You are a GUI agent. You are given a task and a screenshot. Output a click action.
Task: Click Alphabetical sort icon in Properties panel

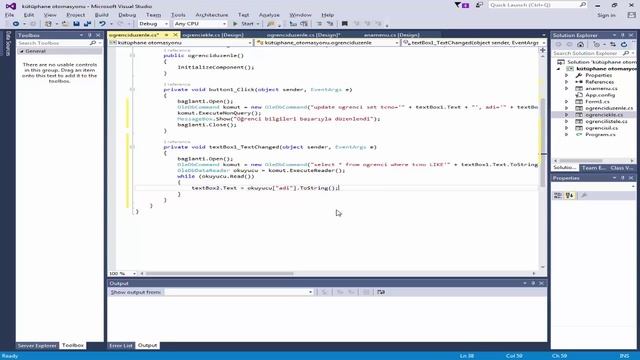click(x=570, y=196)
